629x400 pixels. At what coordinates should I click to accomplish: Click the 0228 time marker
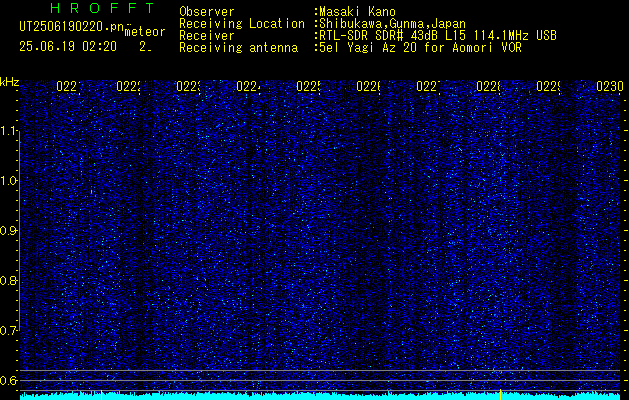pyautogui.click(x=489, y=86)
